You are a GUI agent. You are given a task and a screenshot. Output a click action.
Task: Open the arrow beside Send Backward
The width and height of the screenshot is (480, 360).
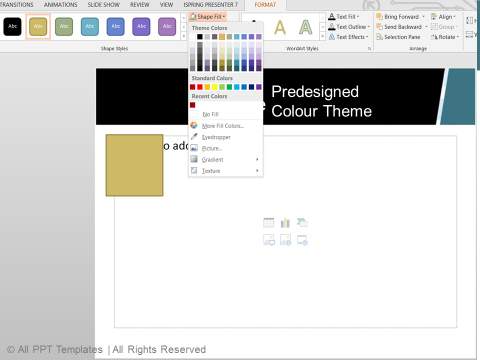[426, 27]
